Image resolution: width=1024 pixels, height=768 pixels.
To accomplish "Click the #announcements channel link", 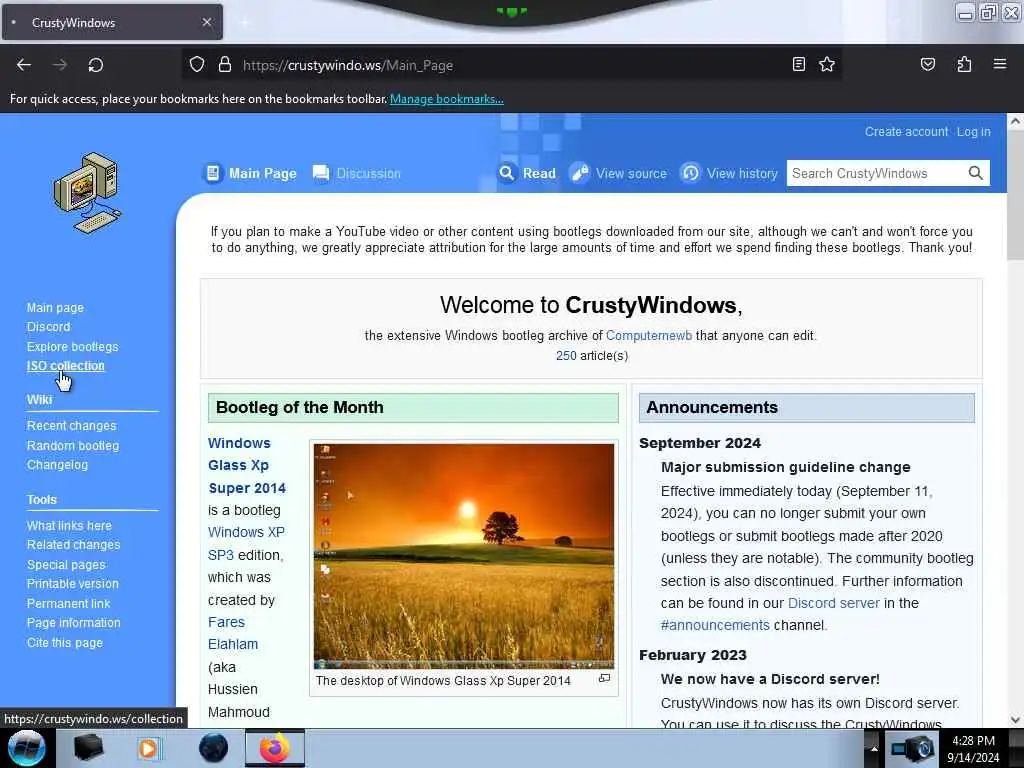I will coord(715,625).
